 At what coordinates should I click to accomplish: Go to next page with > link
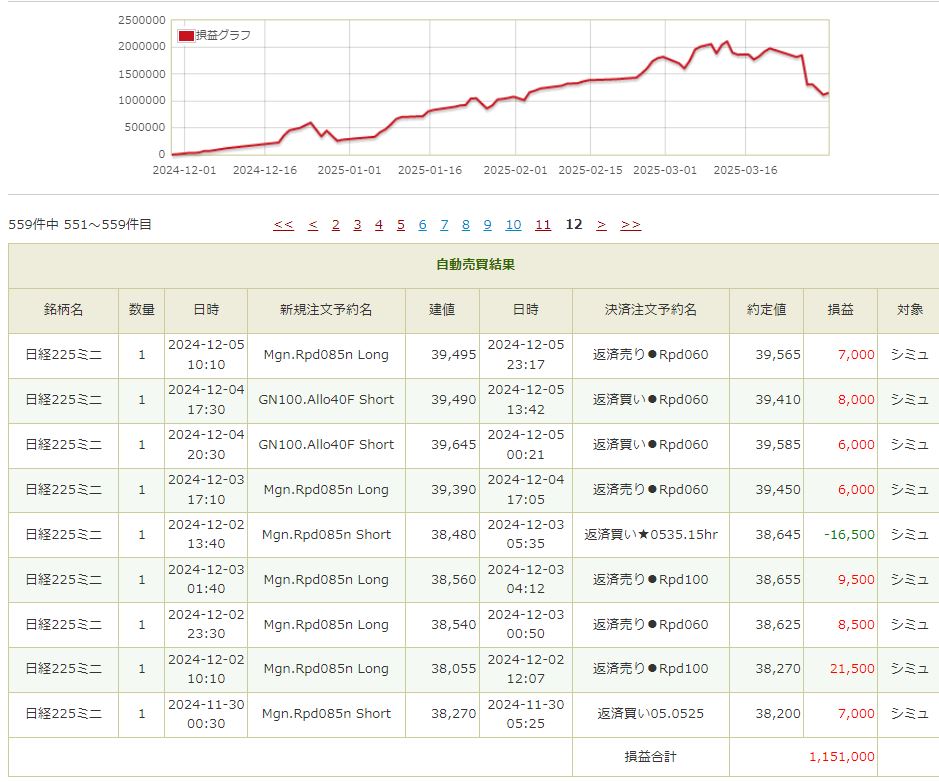click(601, 225)
